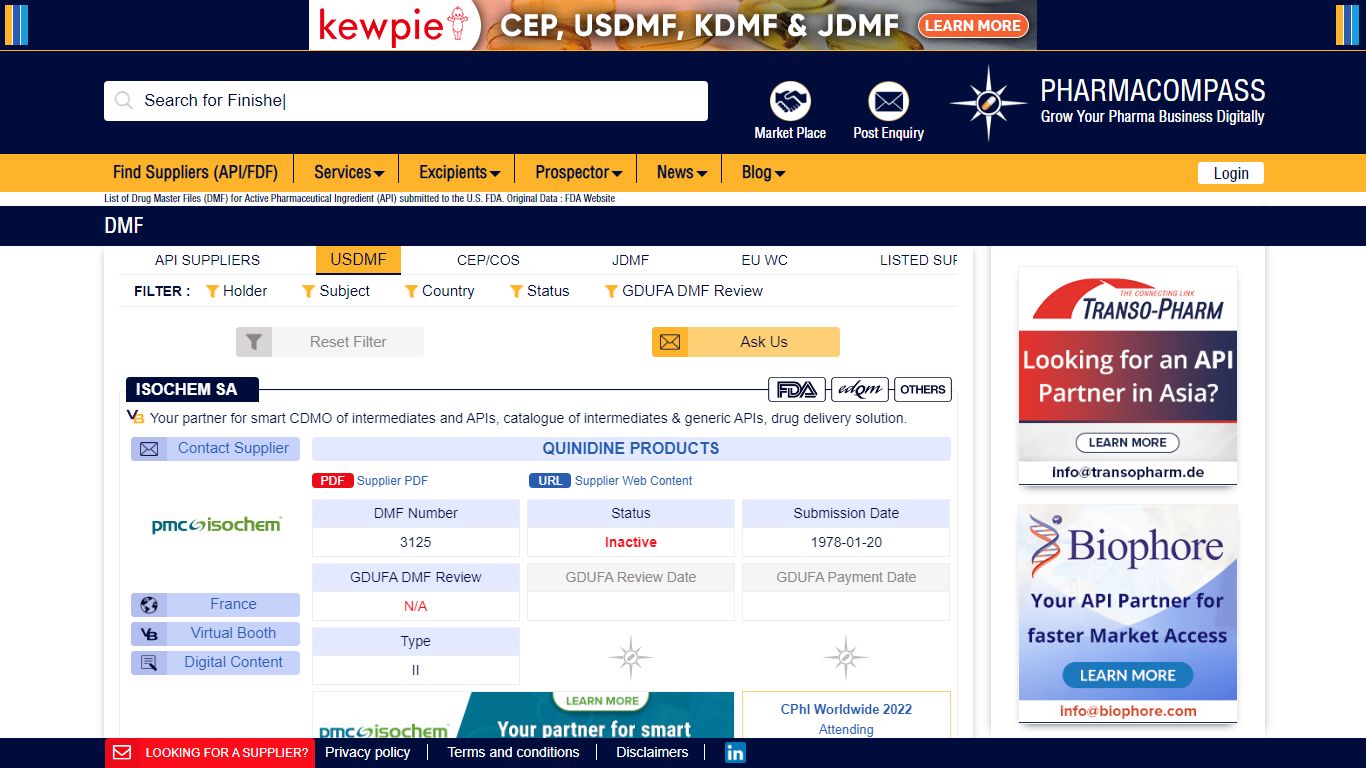Click the GDUFA DMF Review funnel icon
The width and height of the screenshot is (1366, 768).
(x=611, y=291)
